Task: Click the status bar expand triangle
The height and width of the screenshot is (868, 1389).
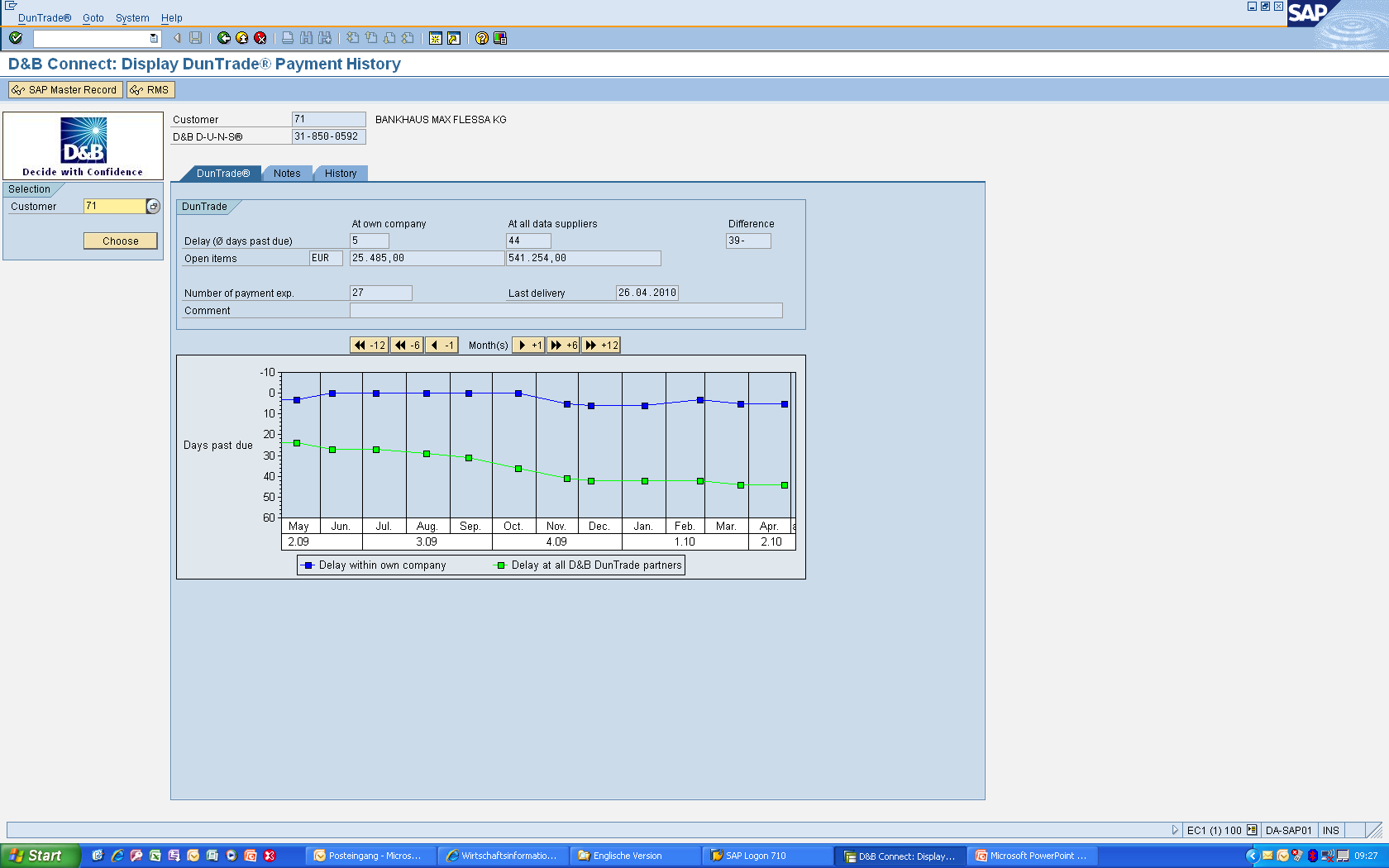Action: click(1175, 830)
